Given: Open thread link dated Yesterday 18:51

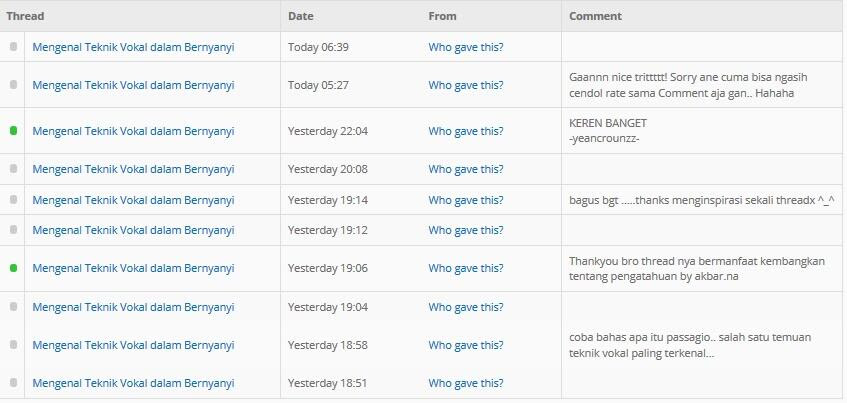Looking at the screenshot, I should point(133,384).
